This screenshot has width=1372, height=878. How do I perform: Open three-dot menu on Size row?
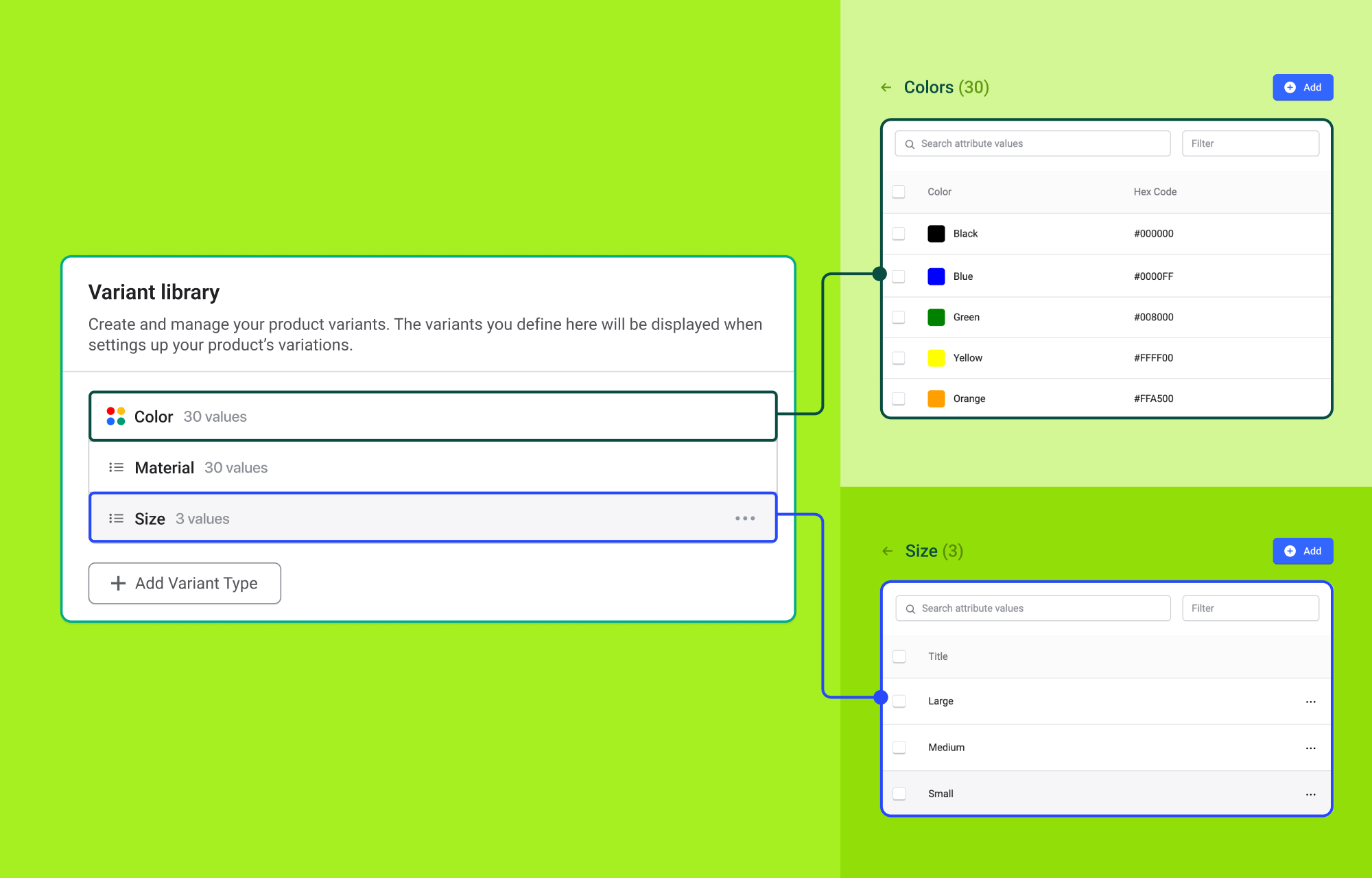point(744,519)
